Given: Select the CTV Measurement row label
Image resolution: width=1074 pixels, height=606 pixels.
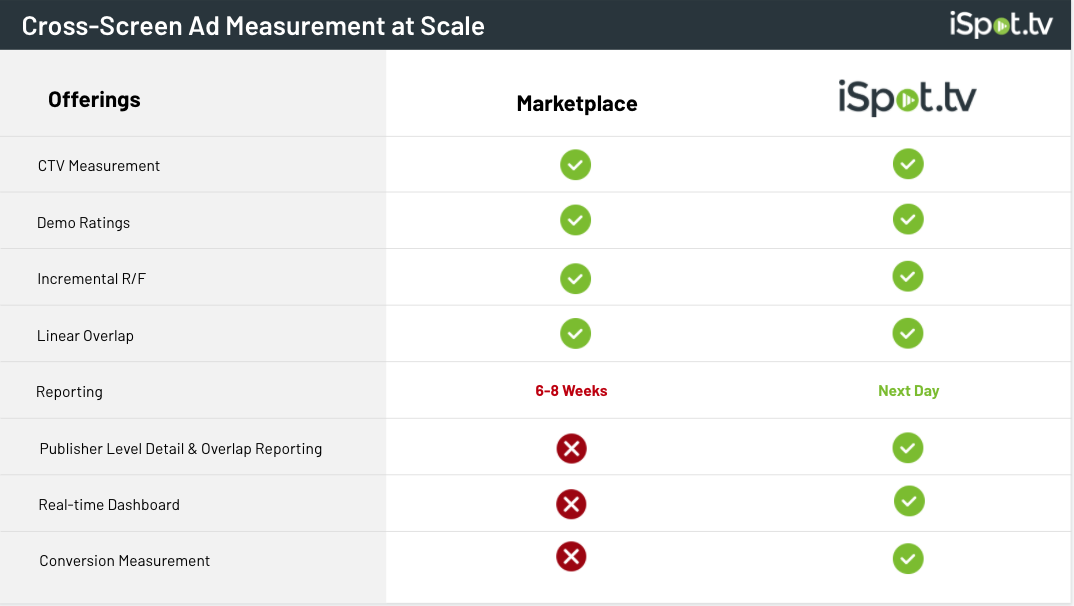Looking at the screenshot, I should pyautogui.click(x=99, y=166).
